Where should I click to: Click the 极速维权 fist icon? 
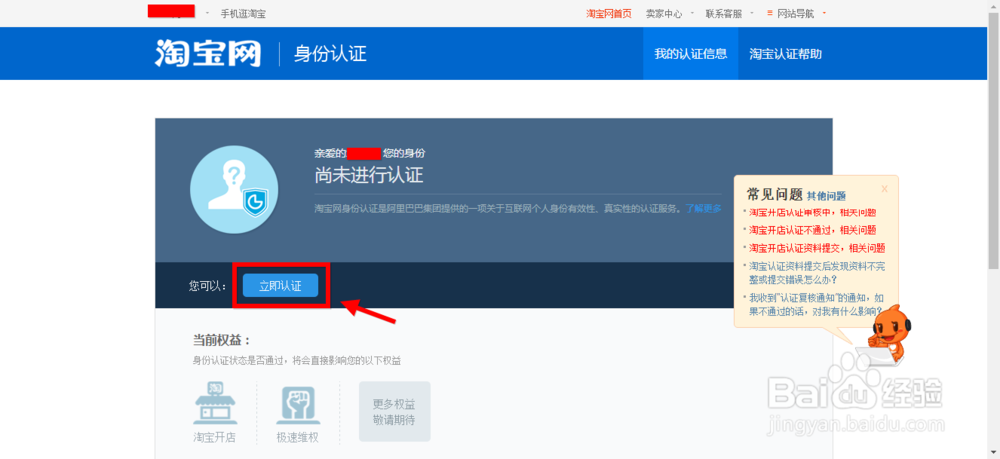click(x=298, y=404)
